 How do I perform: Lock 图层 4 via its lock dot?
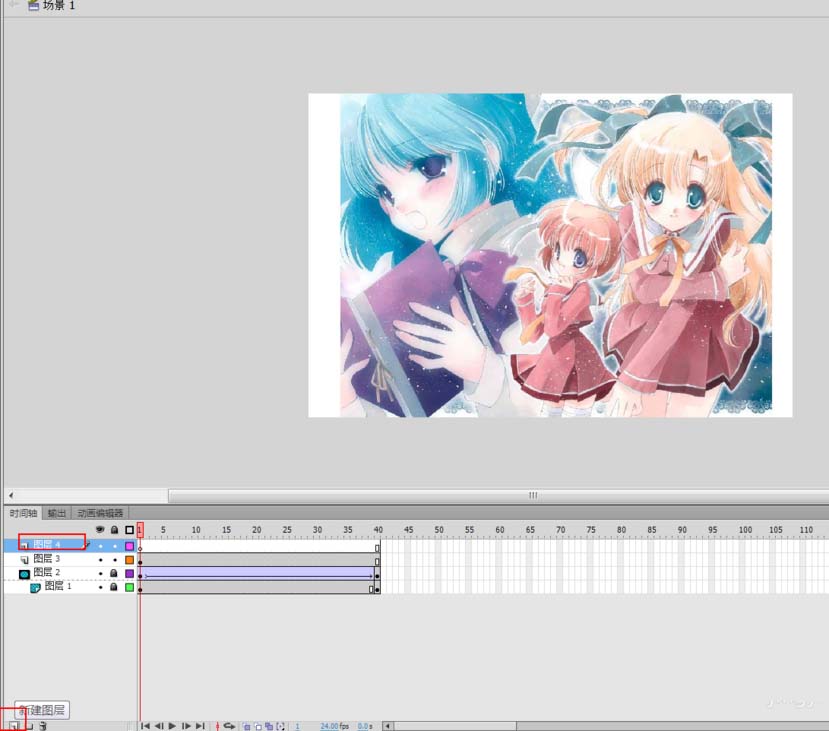click(115, 546)
